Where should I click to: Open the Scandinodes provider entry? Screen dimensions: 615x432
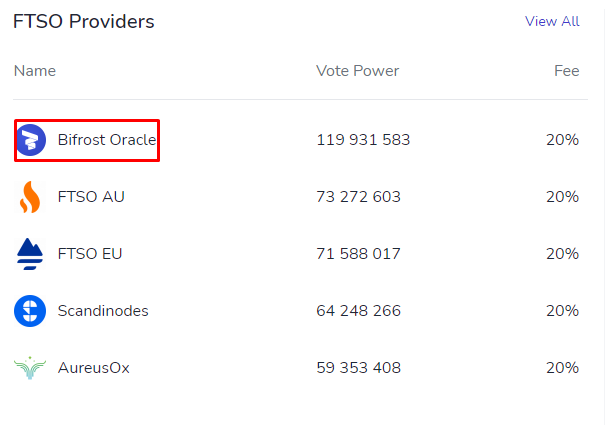[x=103, y=311]
